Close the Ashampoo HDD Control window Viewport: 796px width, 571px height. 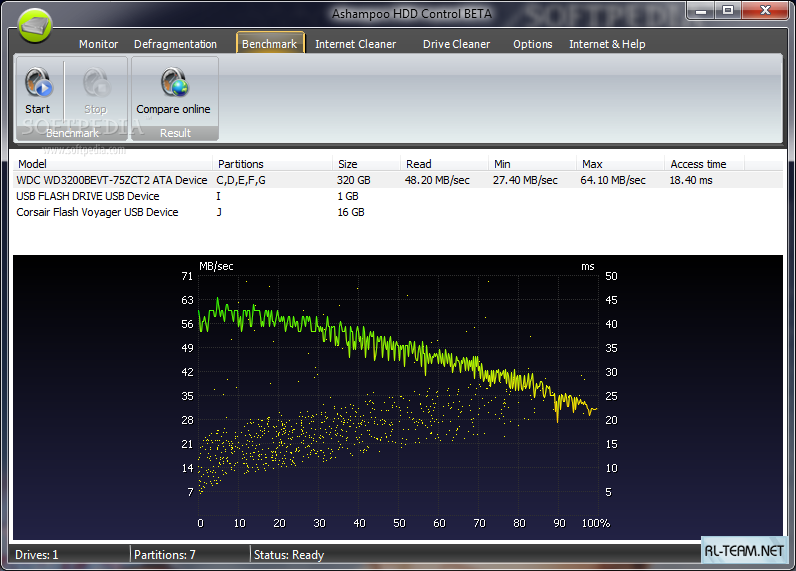(766, 10)
